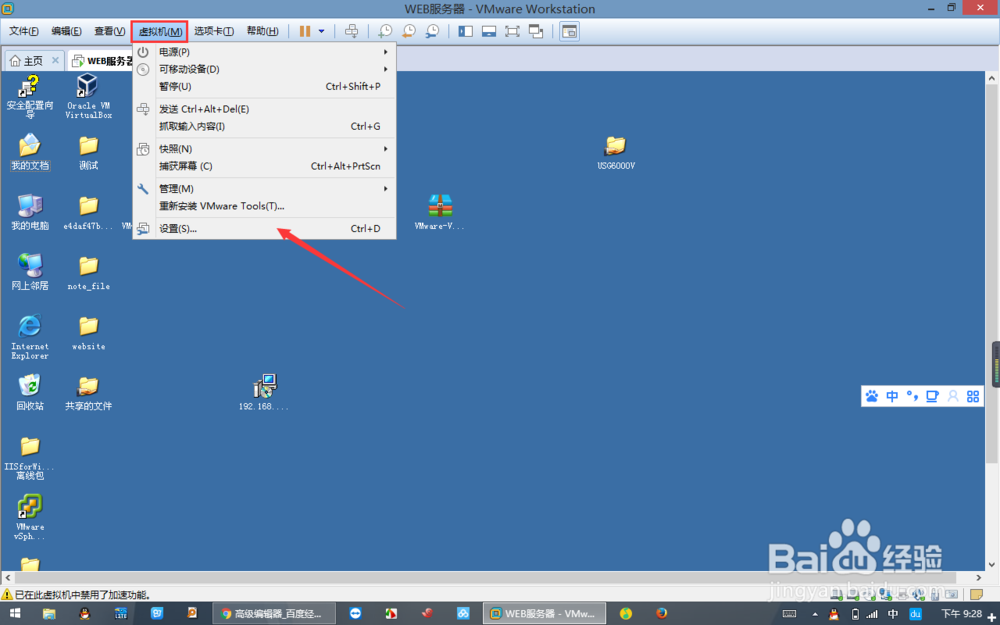
Task: Open the IME toolbox grid icon
Action: 973,396
